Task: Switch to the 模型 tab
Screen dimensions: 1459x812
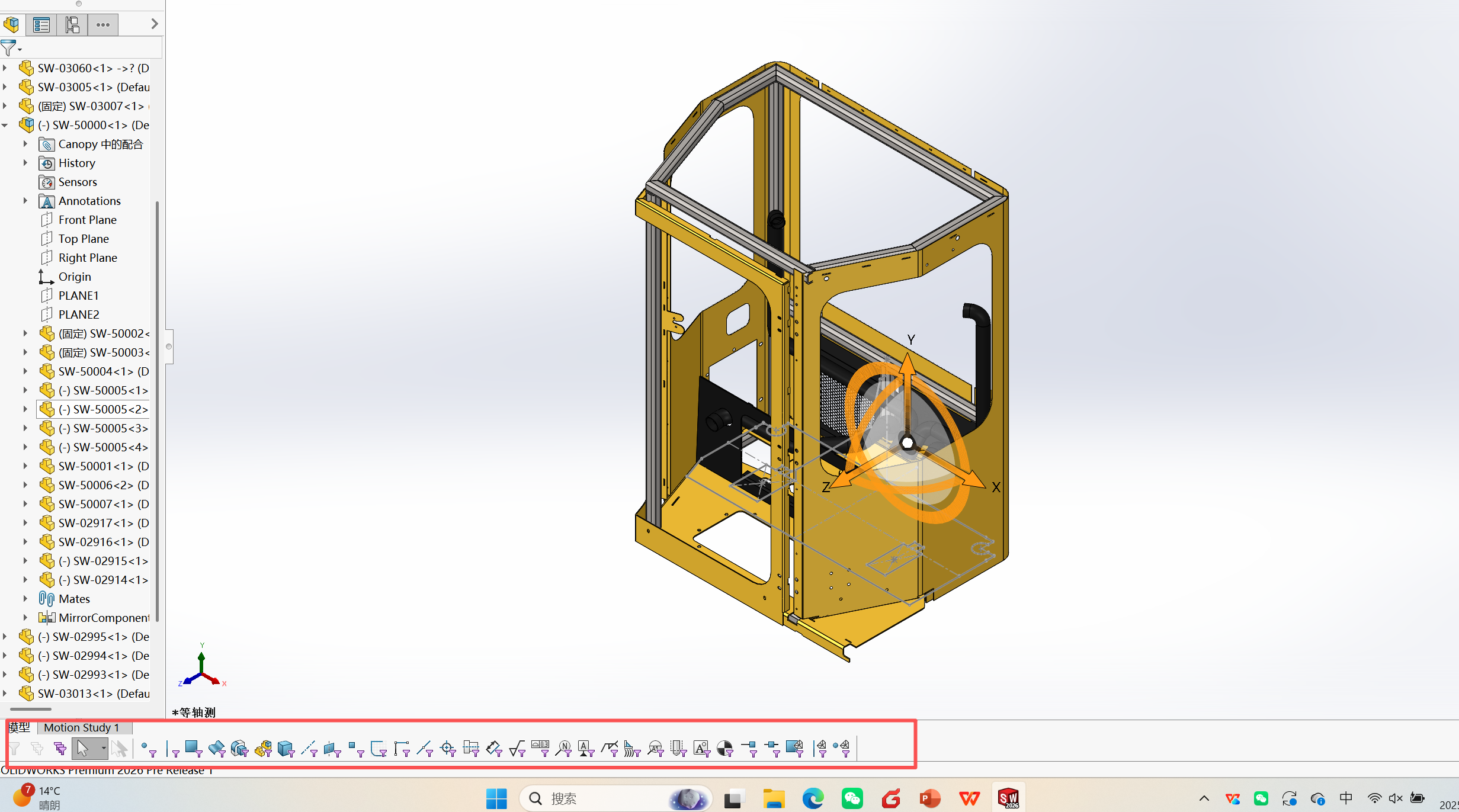Action: tap(20, 727)
